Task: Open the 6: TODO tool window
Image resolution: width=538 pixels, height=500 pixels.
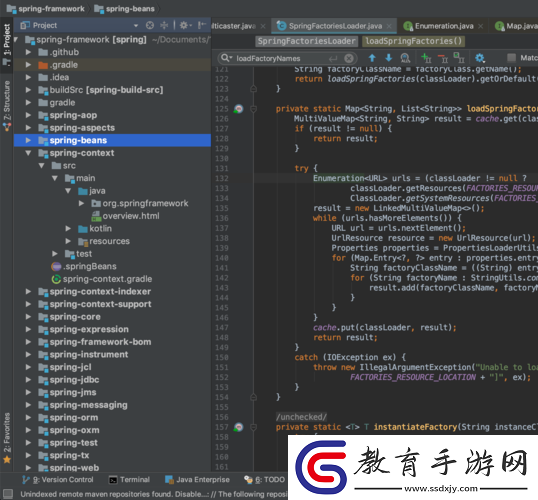Action: tap(264, 479)
